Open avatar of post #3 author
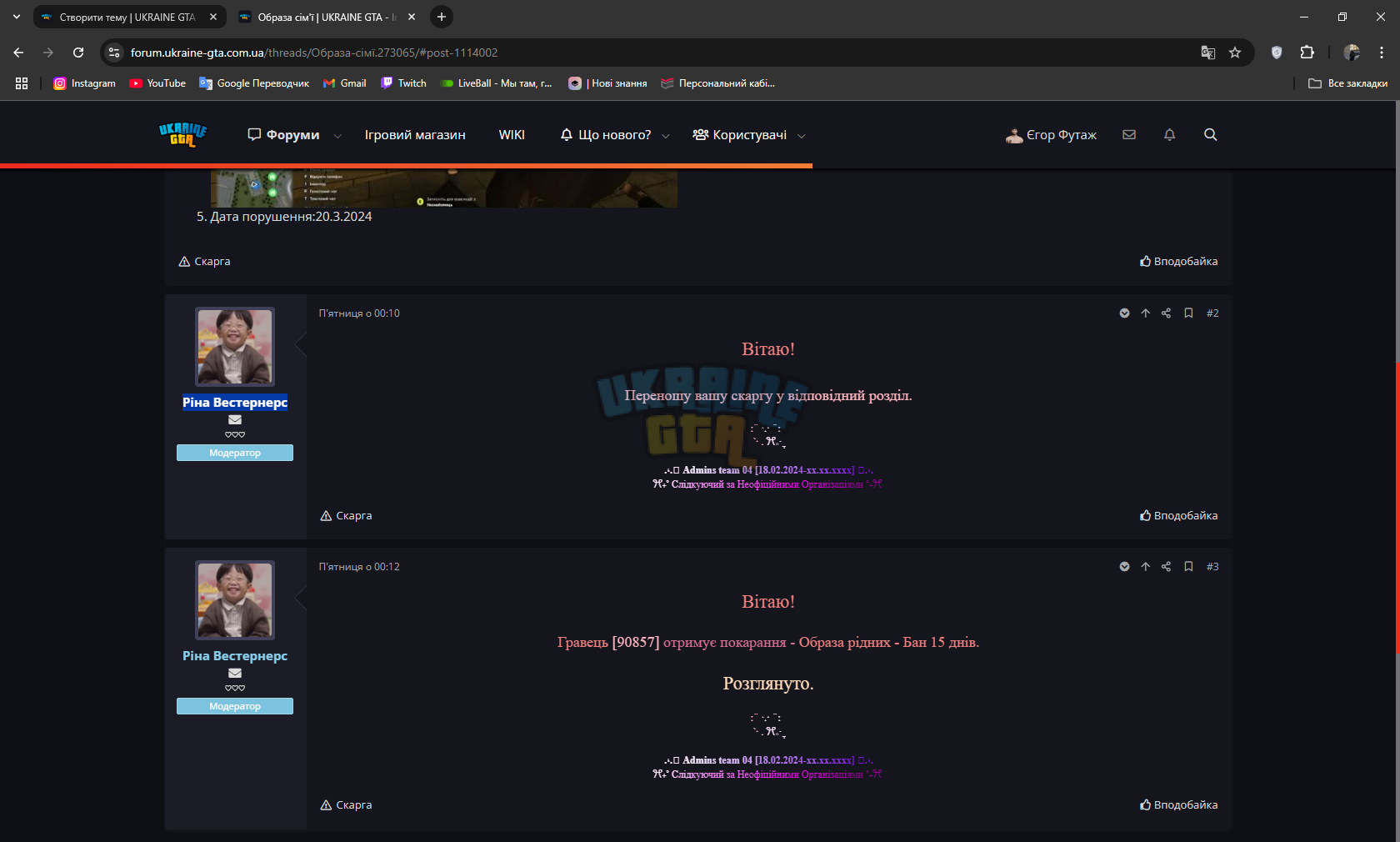1400x842 pixels. (235, 600)
